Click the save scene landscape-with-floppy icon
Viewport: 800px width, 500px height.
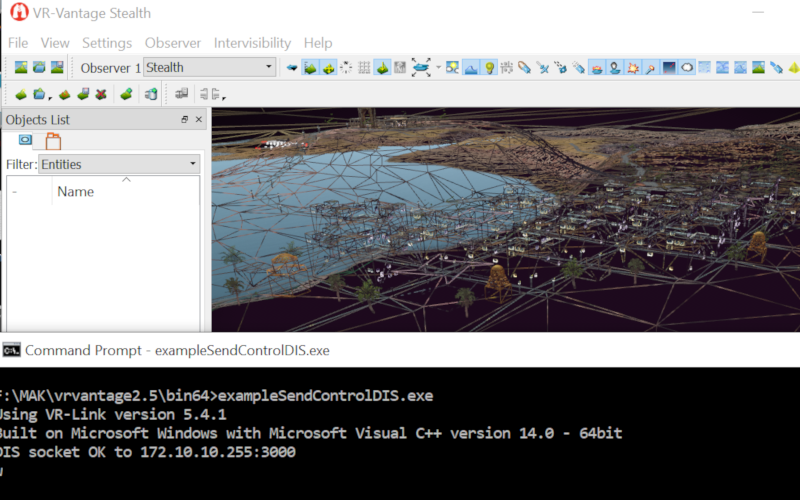(x=57, y=67)
